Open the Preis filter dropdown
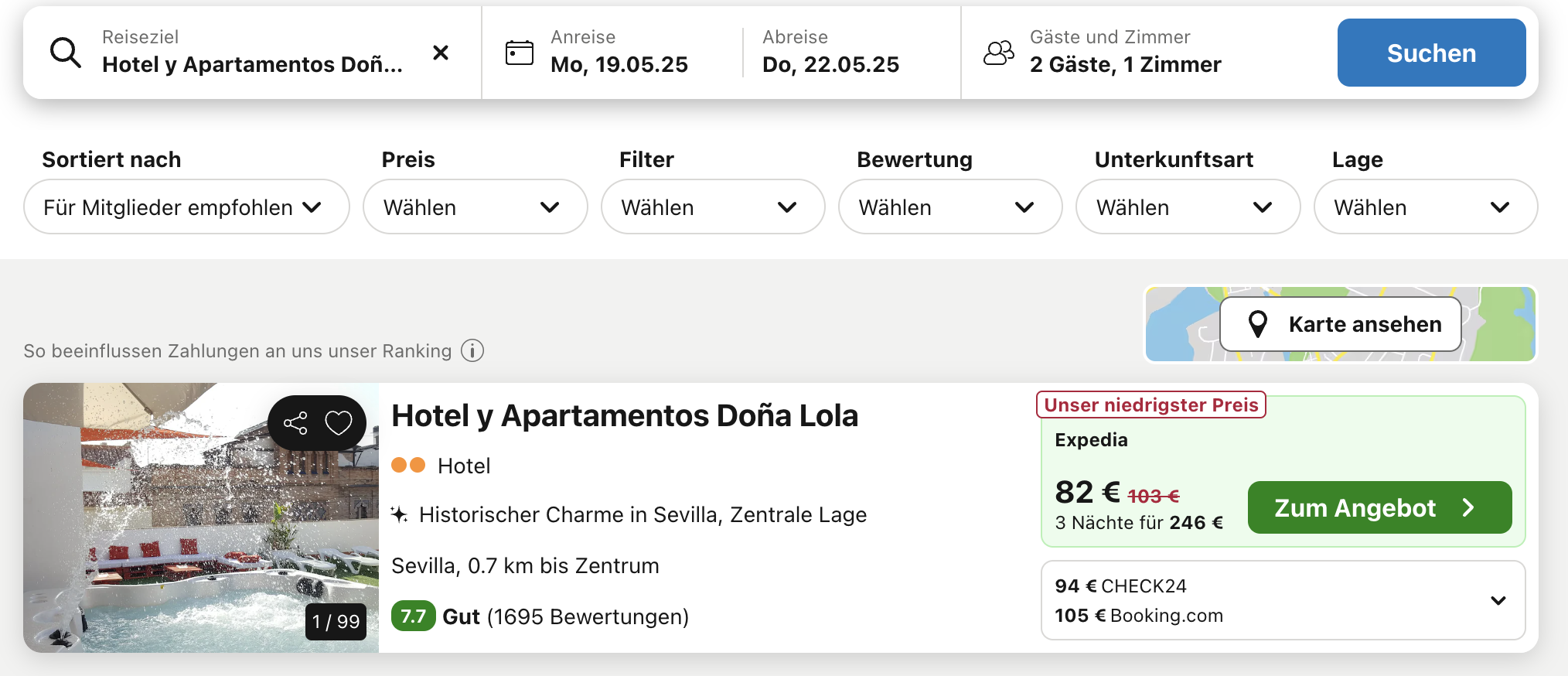The width and height of the screenshot is (1568, 676). 475,207
